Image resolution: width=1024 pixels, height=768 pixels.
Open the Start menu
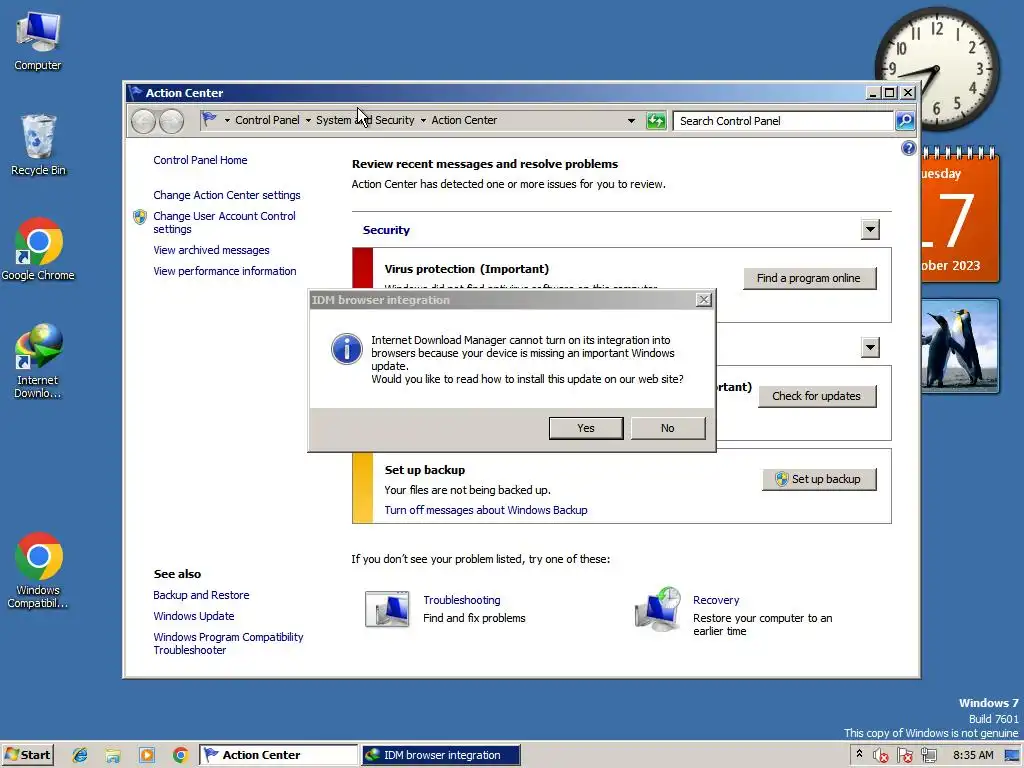[28, 755]
